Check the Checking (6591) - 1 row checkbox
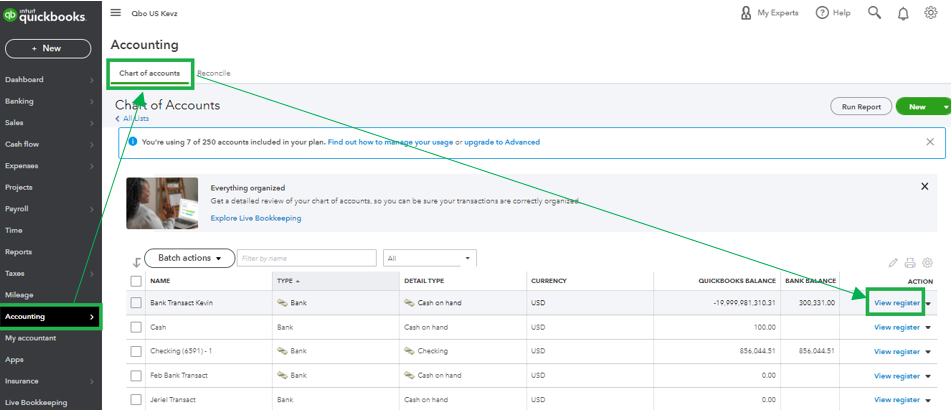 (x=137, y=351)
